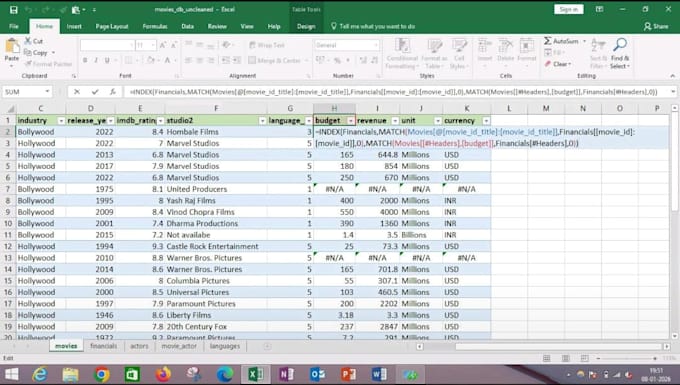Open Windows Start menu
Screen dimensions: 680x385
(12, 374)
